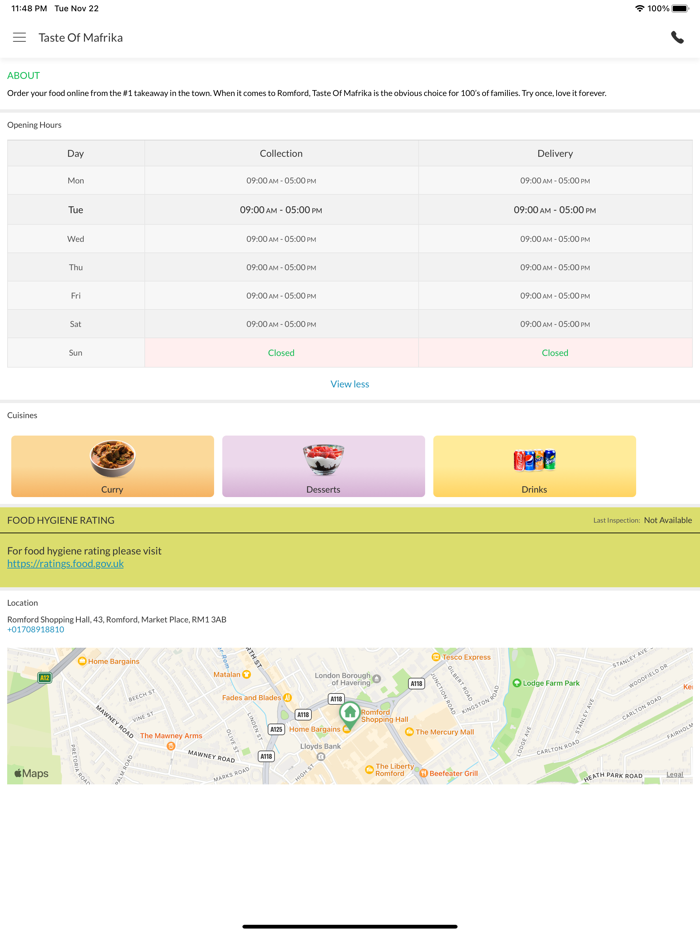Viewport: 700px width, 934px height.
Task: Click View less link
Action: 350,384
